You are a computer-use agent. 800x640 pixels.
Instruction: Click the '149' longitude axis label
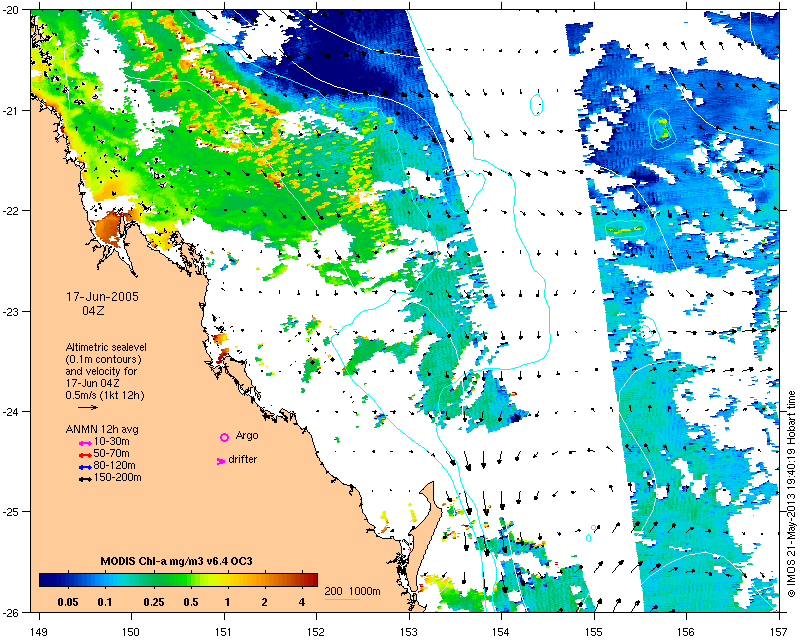pyautogui.click(x=39, y=632)
